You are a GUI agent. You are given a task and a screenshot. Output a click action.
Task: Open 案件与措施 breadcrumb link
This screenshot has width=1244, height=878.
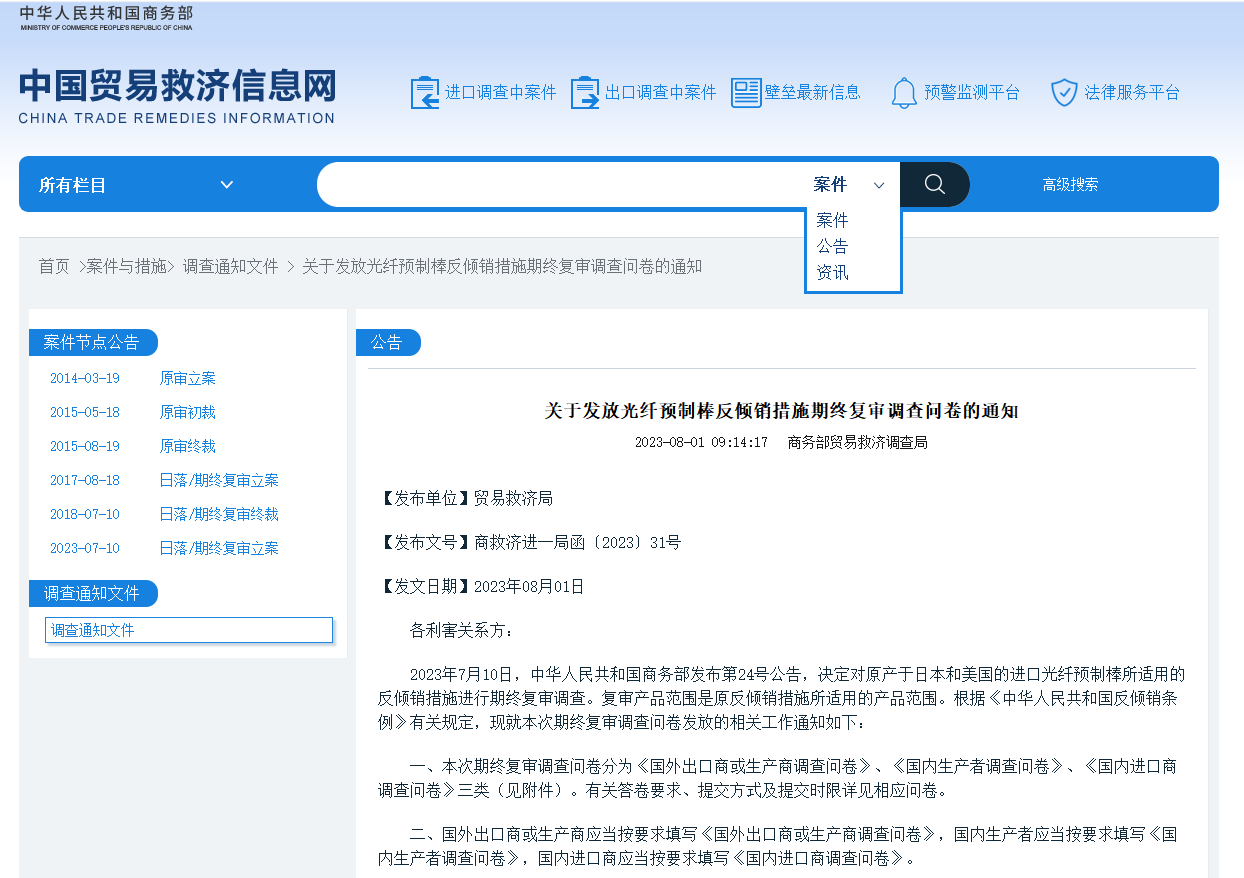(126, 267)
